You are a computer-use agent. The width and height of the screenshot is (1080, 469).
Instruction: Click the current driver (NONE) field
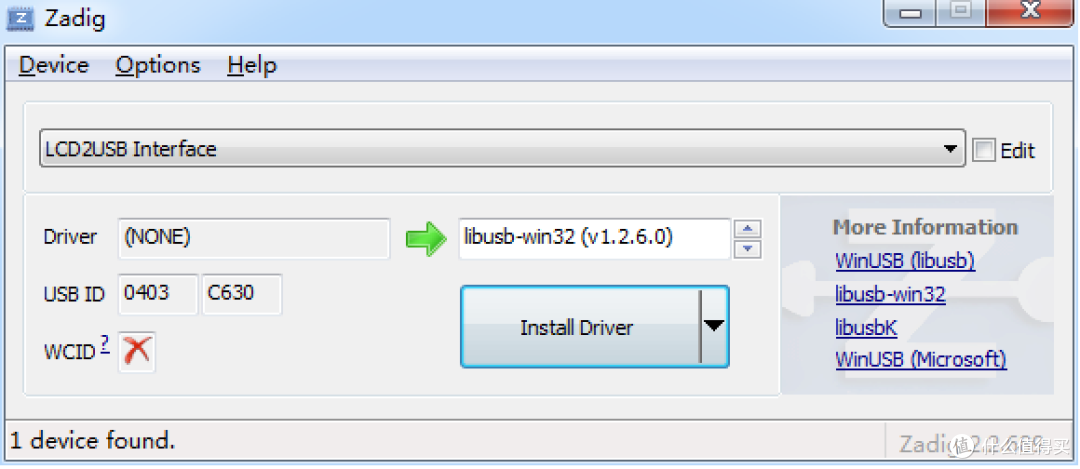click(x=254, y=238)
